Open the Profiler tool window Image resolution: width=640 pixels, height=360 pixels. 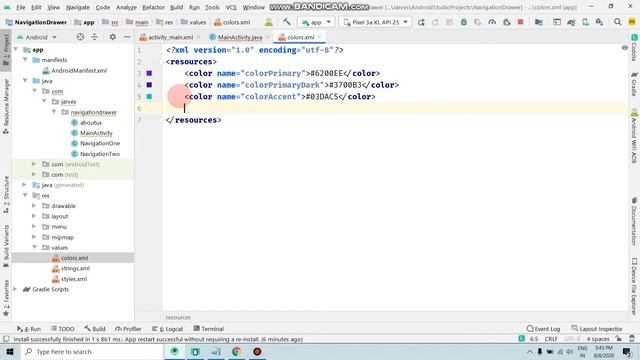point(128,329)
